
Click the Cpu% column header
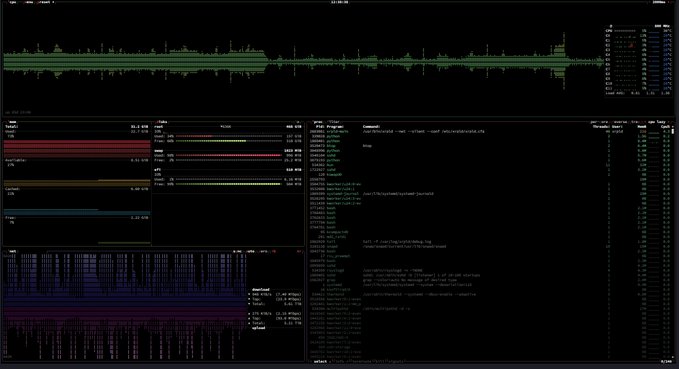[x=665, y=127]
